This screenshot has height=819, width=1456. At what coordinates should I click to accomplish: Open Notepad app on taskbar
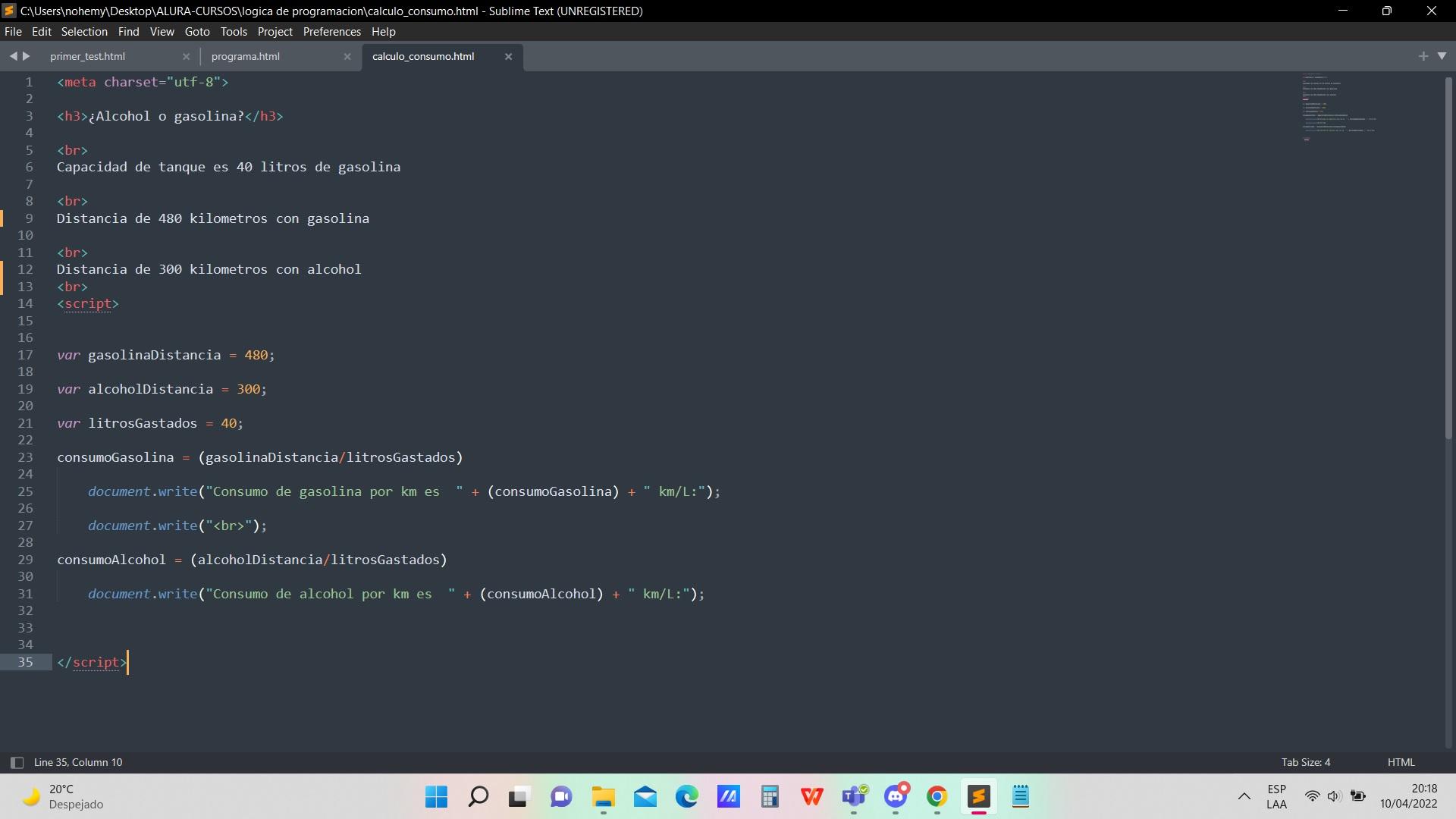(1021, 796)
